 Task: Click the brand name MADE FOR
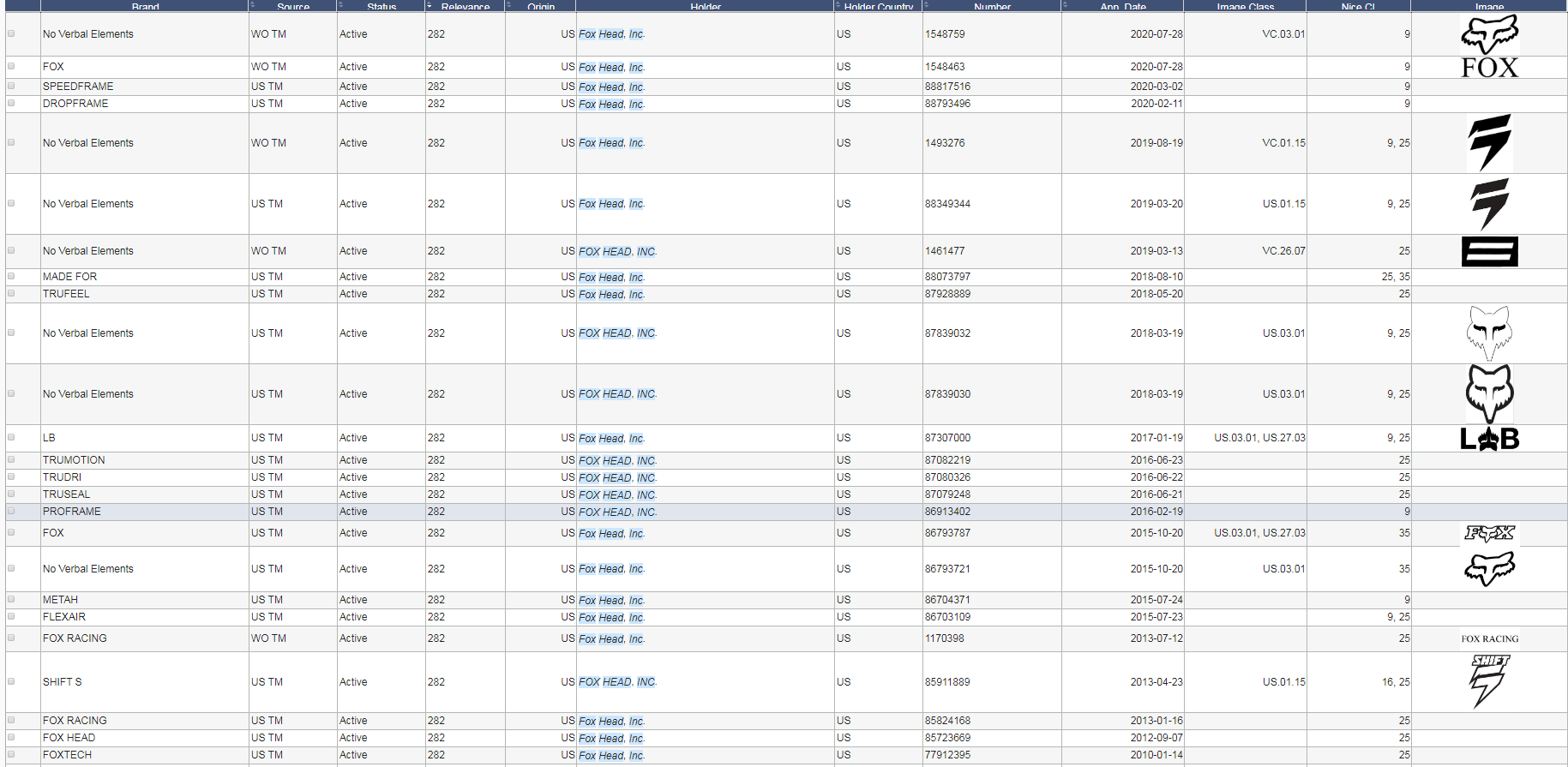pos(70,277)
